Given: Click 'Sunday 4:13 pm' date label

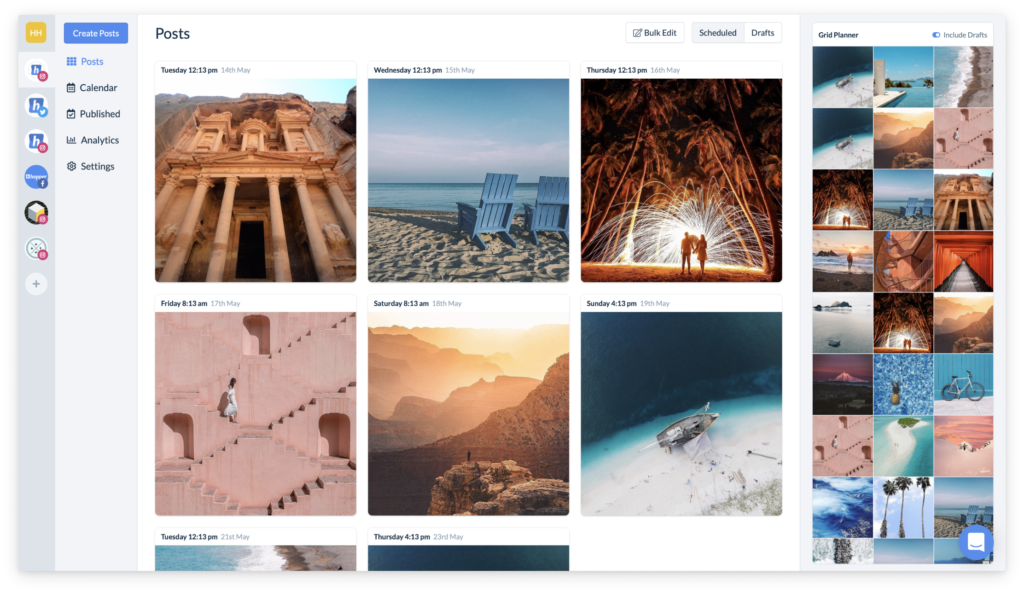Looking at the screenshot, I should [x=611, y=303].
